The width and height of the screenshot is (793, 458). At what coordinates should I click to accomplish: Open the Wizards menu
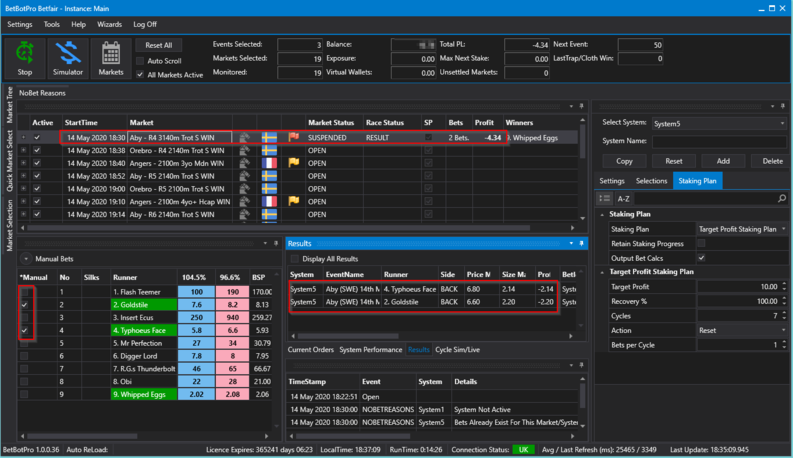(x=109, y=23)
